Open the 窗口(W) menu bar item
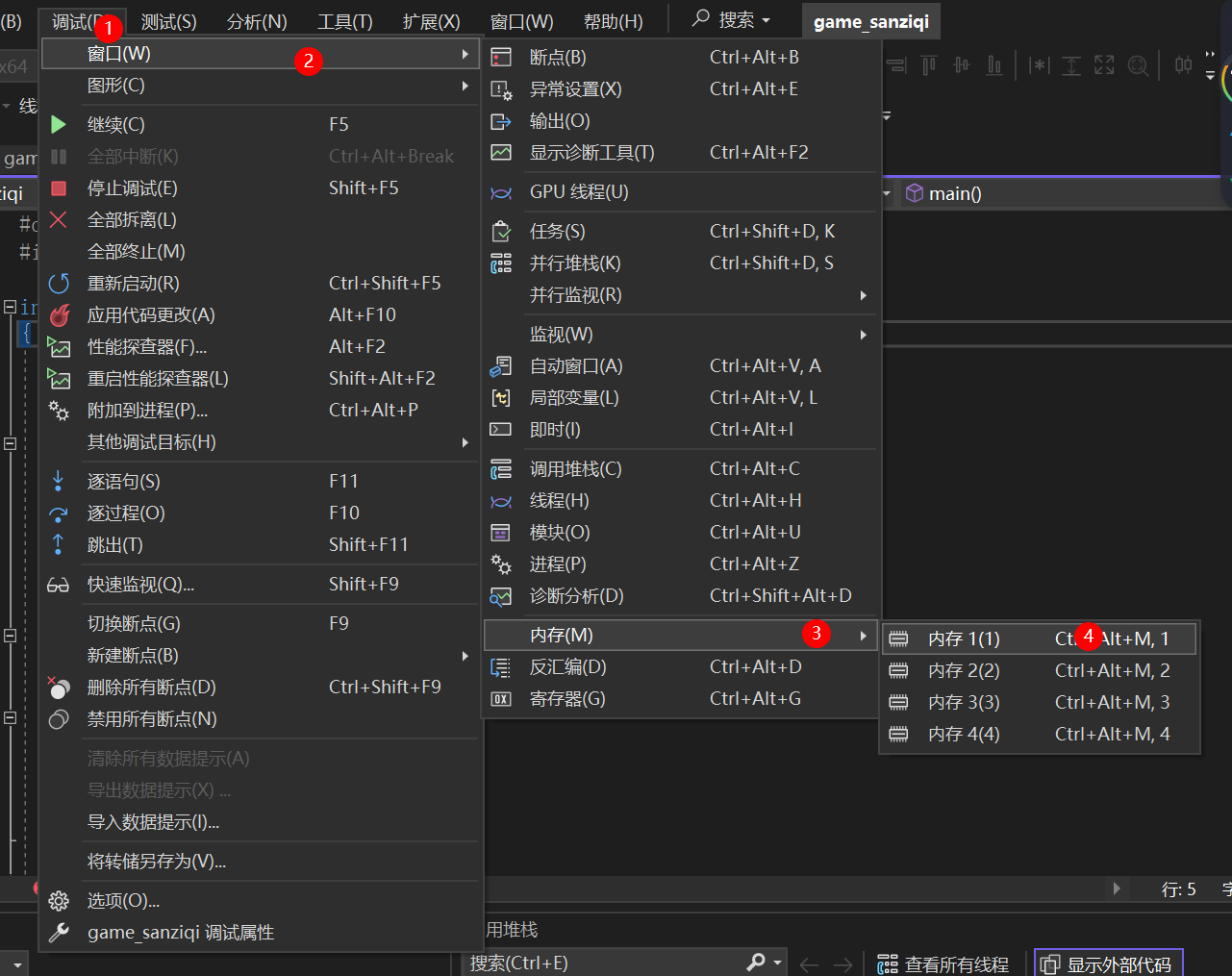Viewport: 1232px width, 976px height. (x=522, y=21)
